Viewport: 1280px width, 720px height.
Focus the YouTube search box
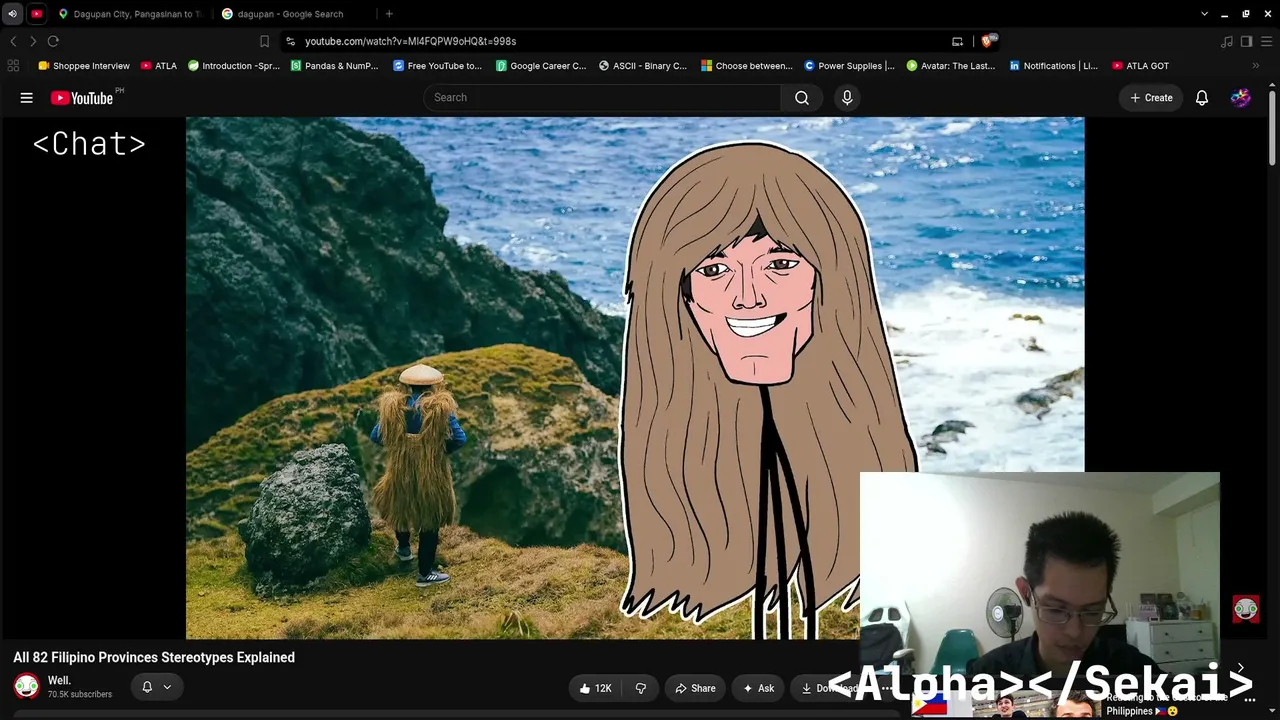(x=602, y=98)
